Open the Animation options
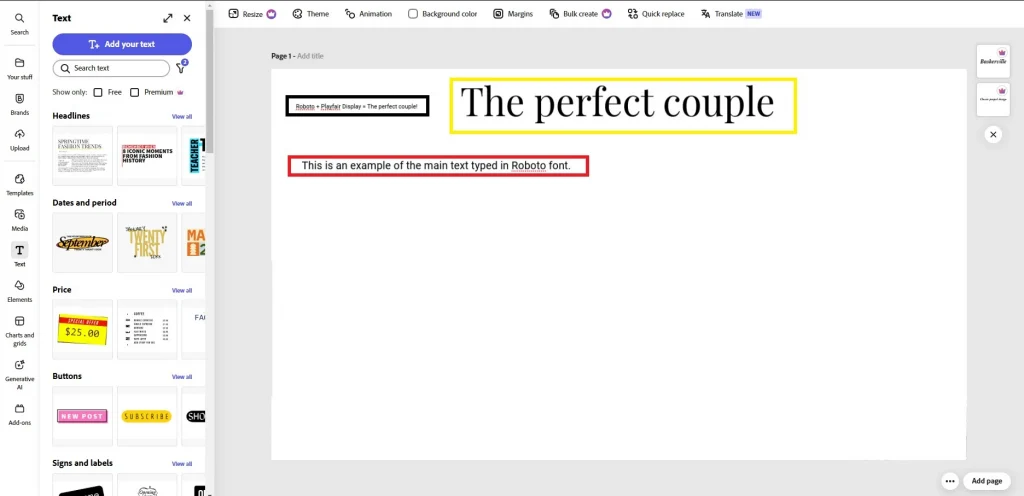This screenshot has width=1024, height=496. (368, 14)
